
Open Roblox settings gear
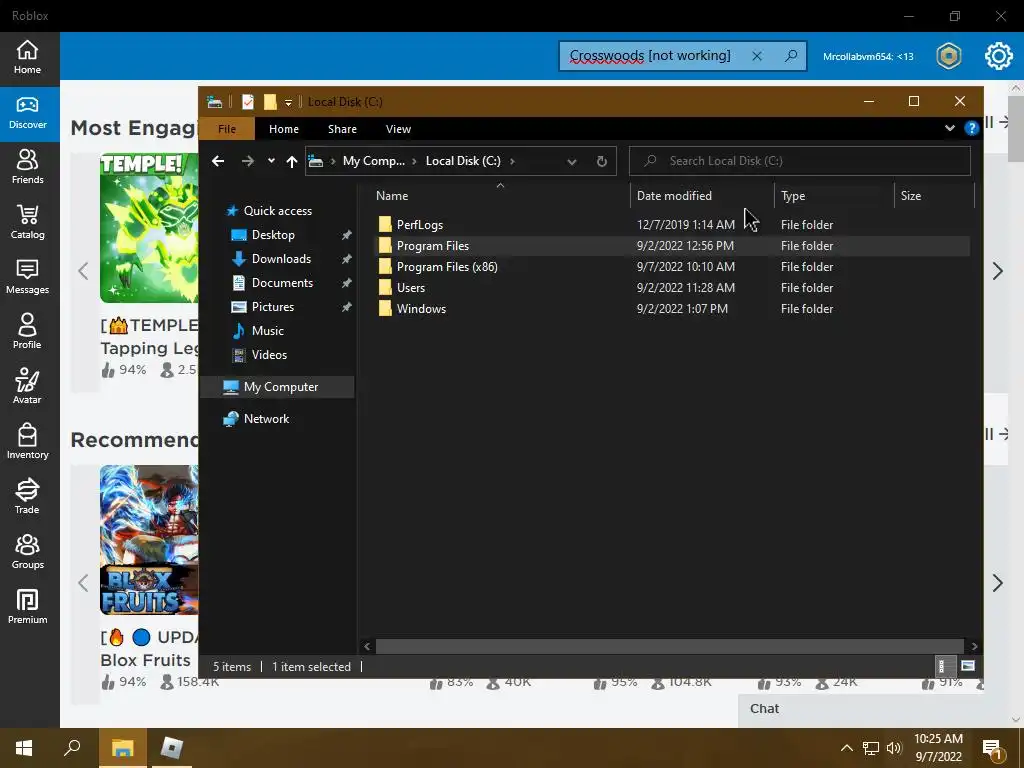[x=999, y=56]
